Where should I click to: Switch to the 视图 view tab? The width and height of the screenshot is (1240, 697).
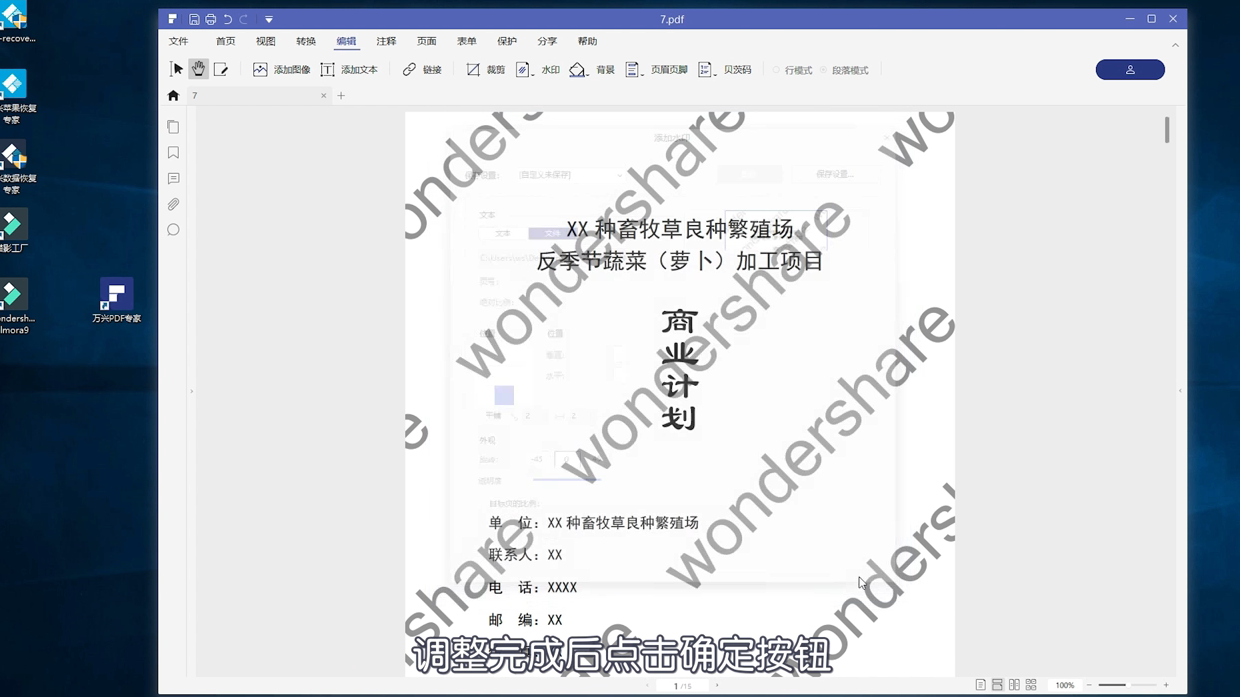point(266,41)
